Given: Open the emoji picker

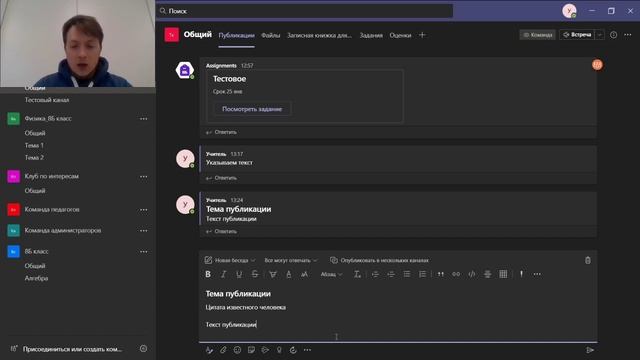Looking at the screenshot, I should coord(237,350).
